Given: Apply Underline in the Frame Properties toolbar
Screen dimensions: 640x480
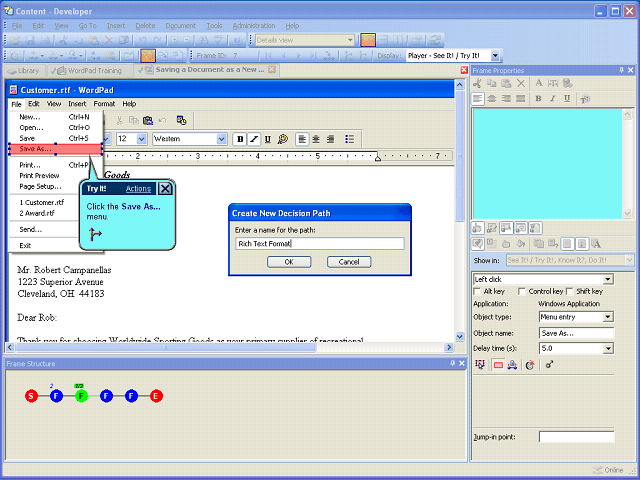Looking at the screenshot, I should (567, 98).
